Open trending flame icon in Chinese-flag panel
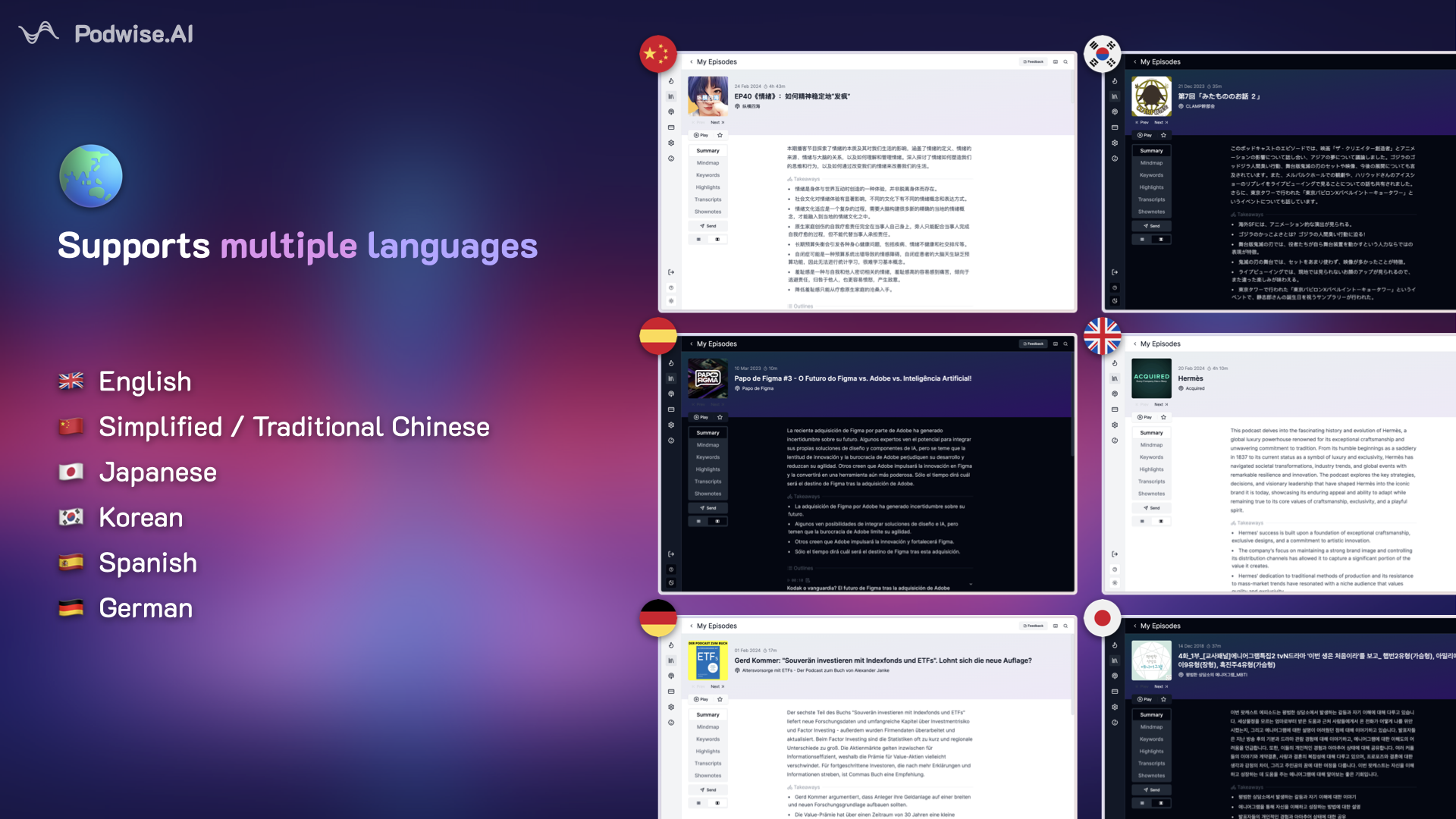The image size is (1456, 819). pos(671,81)
